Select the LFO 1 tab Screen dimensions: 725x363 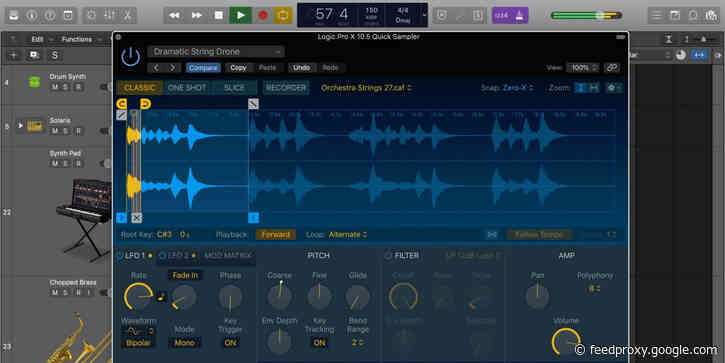134,256
